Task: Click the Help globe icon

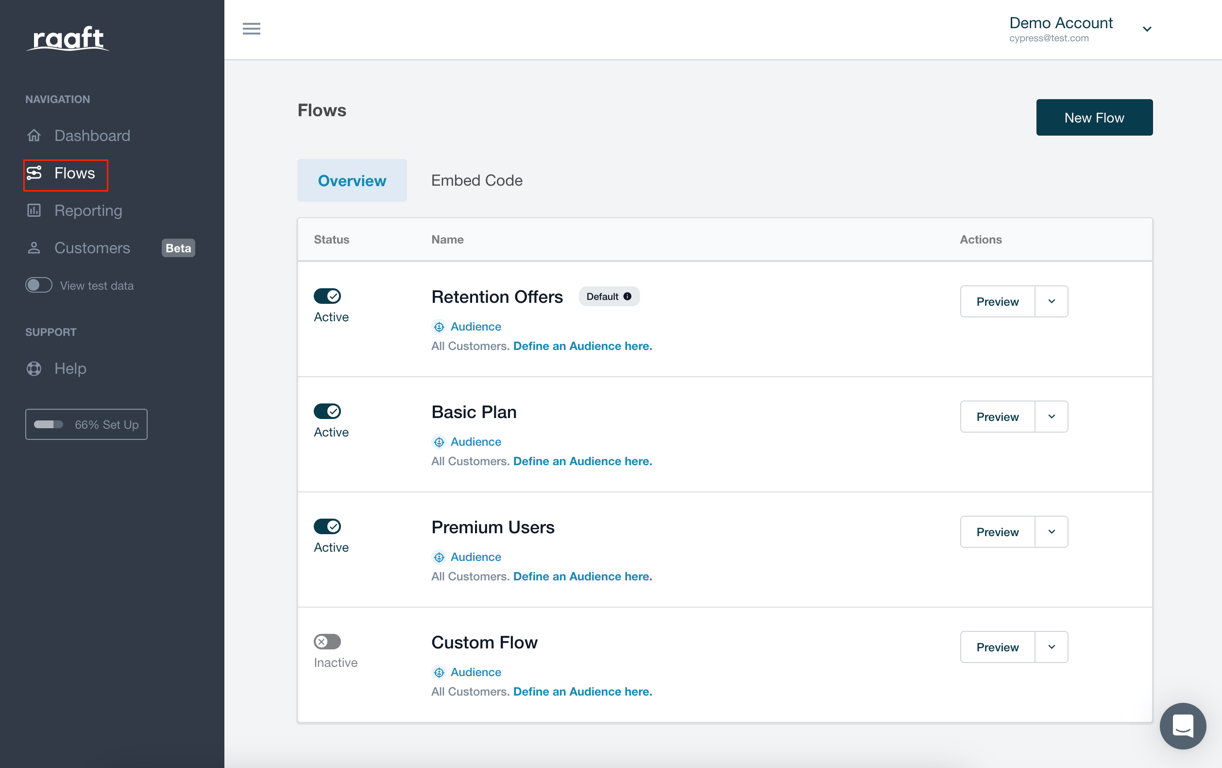Action: click(x=34, y=368)
